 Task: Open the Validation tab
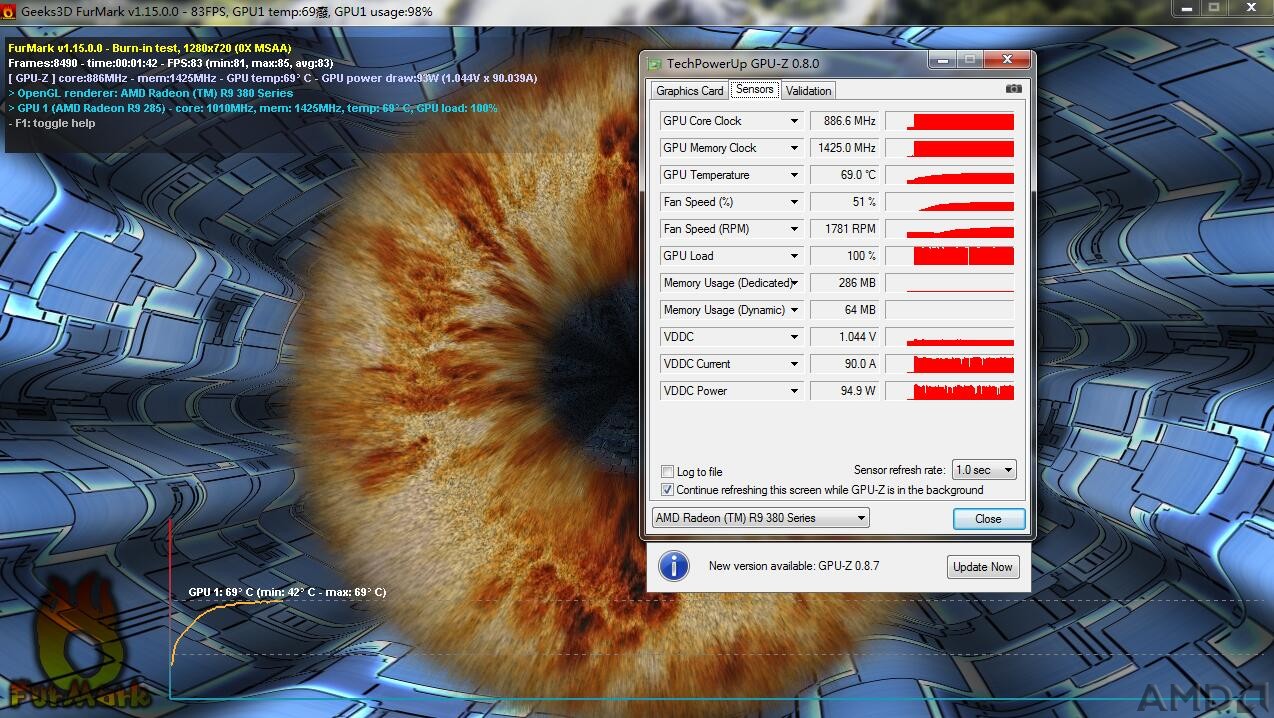[808, 91]
